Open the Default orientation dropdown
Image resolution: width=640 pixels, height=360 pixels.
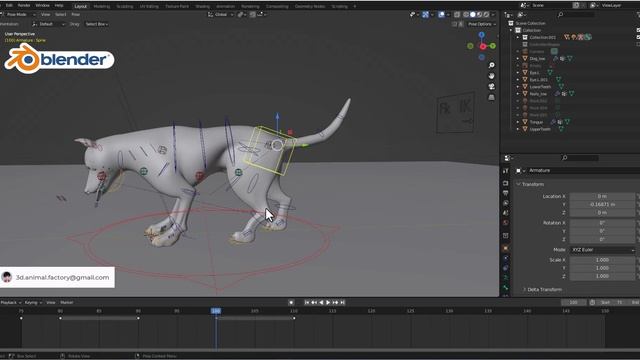(48, 24)
